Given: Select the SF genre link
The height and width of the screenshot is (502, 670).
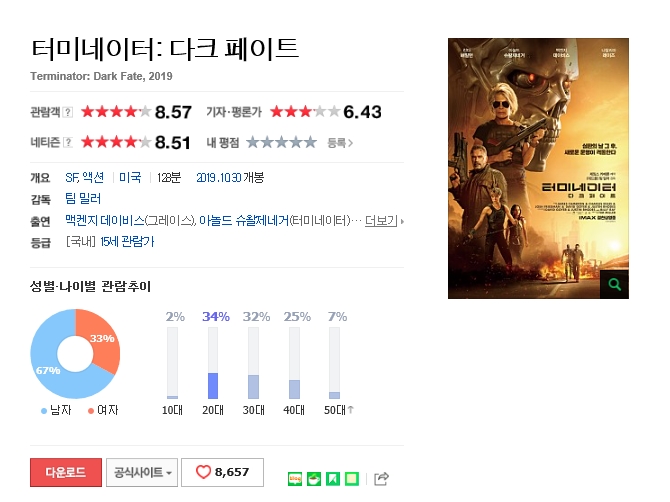Looking at the screenshot, I should pos(72,177).
